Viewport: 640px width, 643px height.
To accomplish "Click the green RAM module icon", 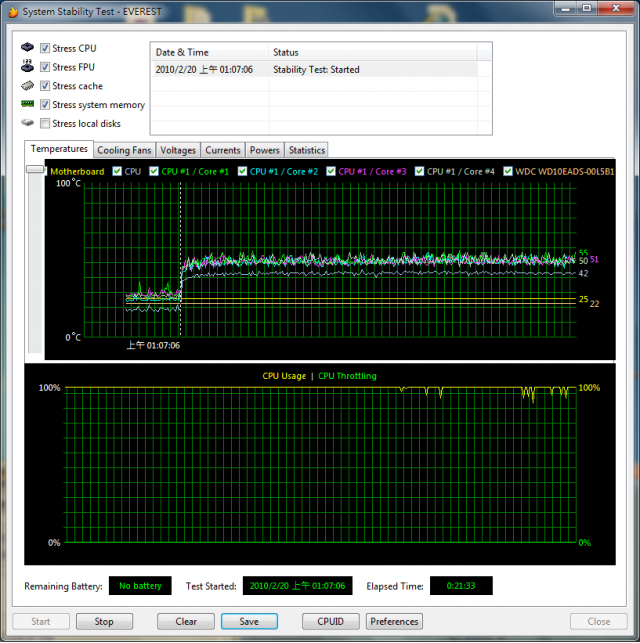I will pos(27,104).
